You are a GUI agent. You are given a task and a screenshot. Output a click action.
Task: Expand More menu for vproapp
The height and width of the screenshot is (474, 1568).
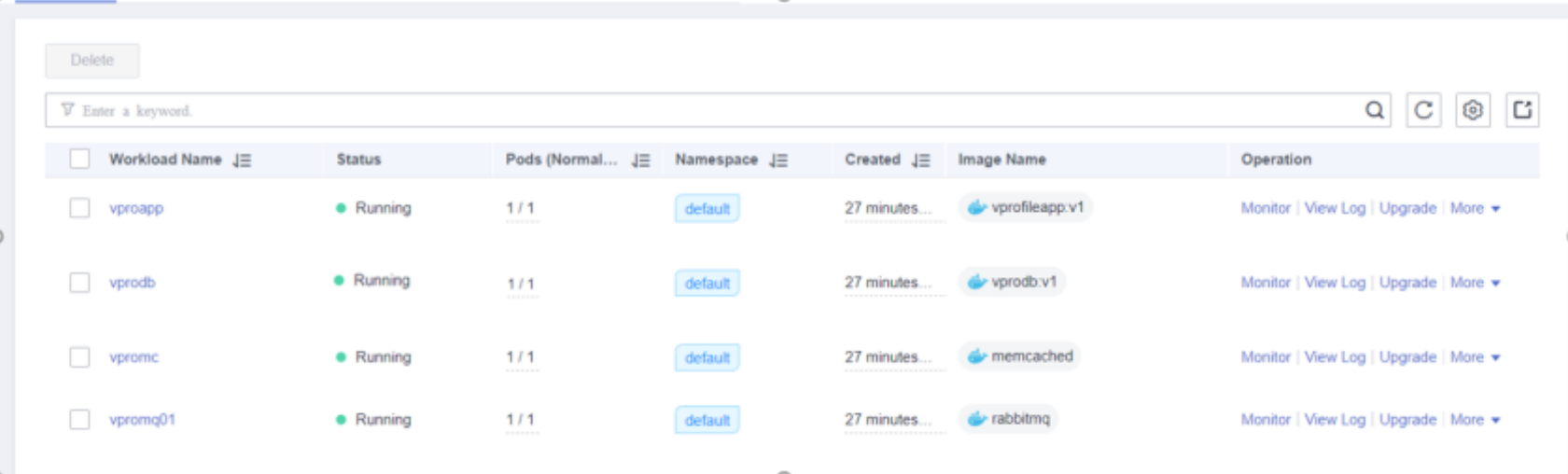[x=1475, y=208]
